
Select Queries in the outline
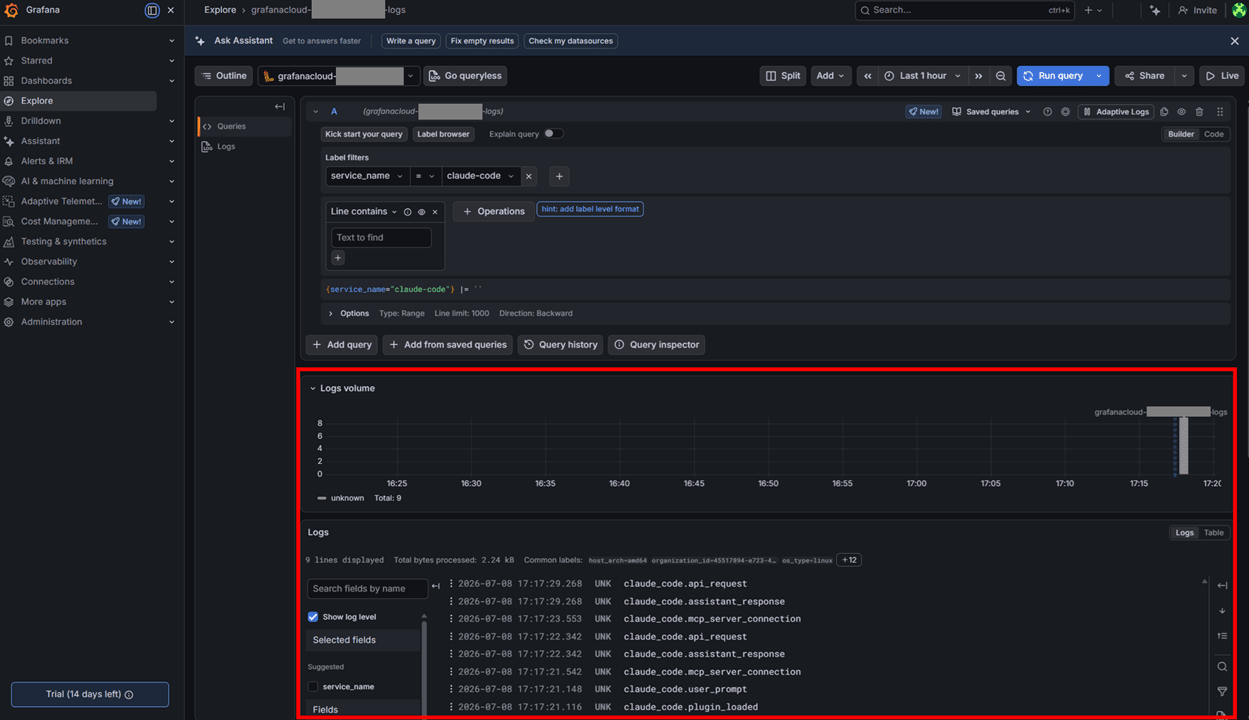[x=244, y=126]
